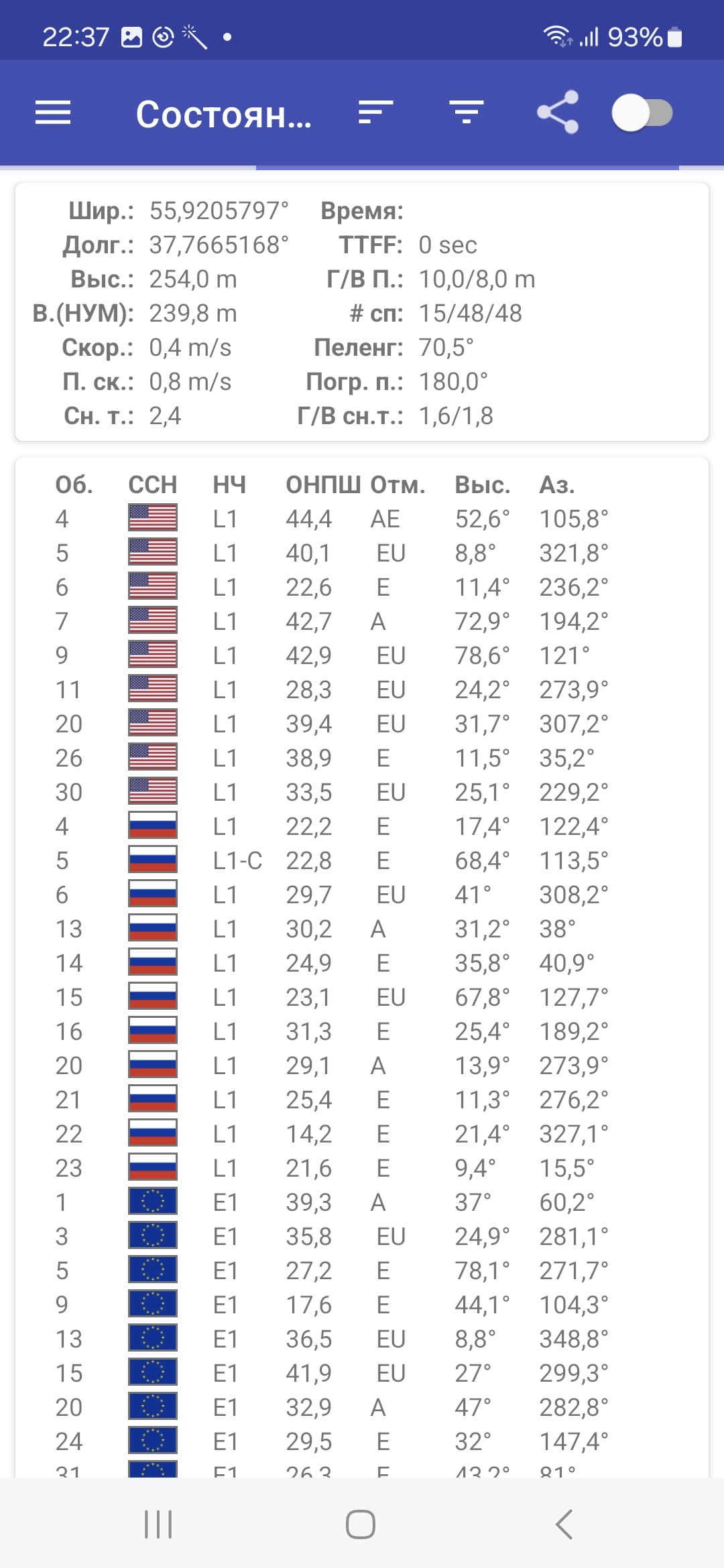Select the ССН column header

point(153,484)
